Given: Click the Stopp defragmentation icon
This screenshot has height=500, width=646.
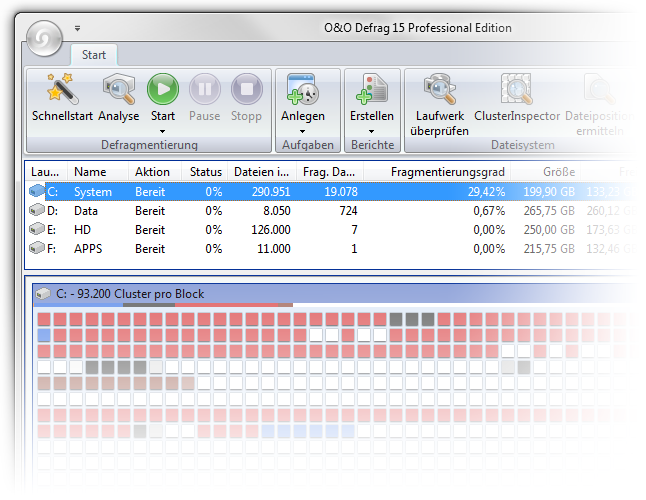Looking at the screenshot, I should 246,89.
